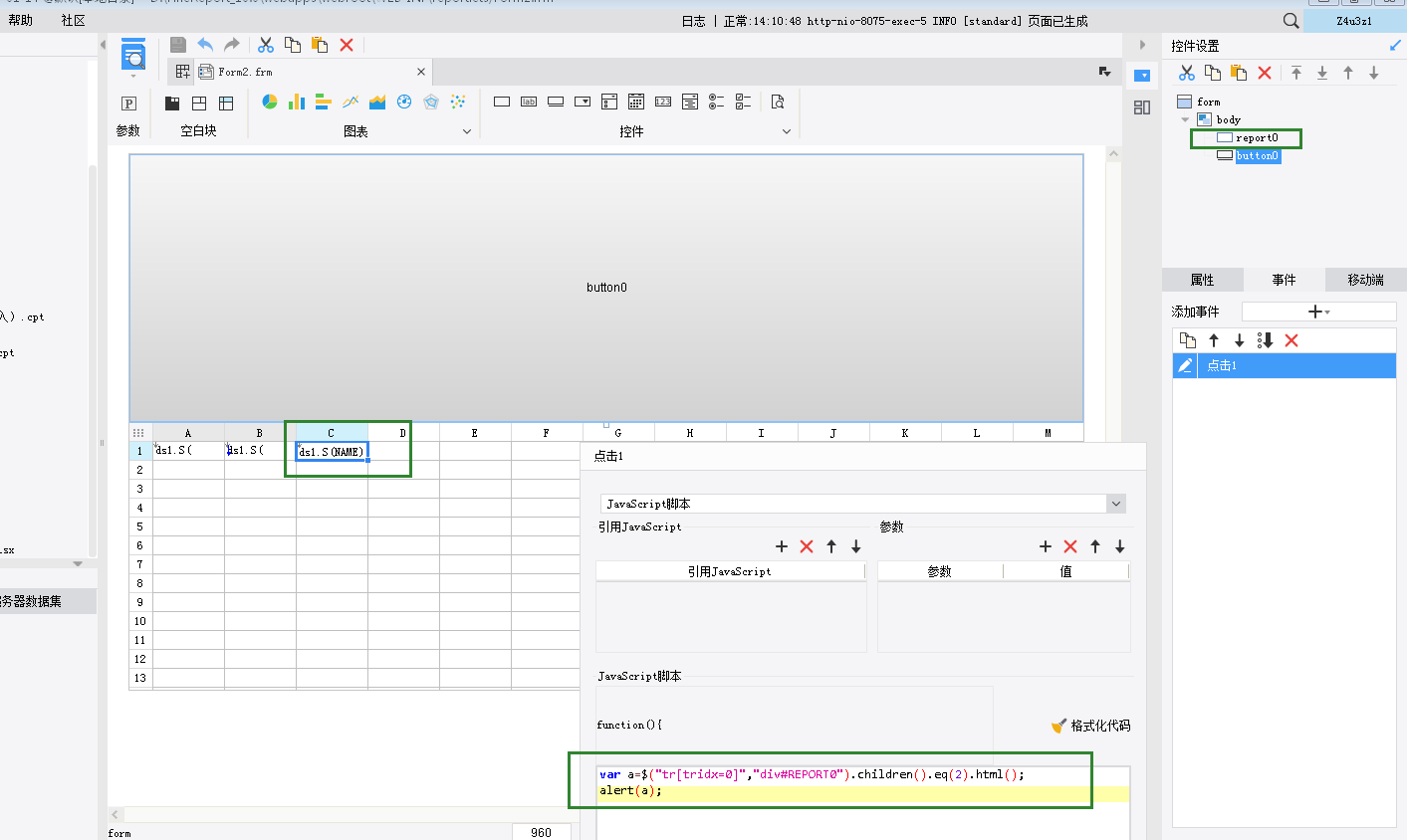Insert the column bar chart
The height and width of the screenshot is (840, 1407).
(x=297, y=102)
